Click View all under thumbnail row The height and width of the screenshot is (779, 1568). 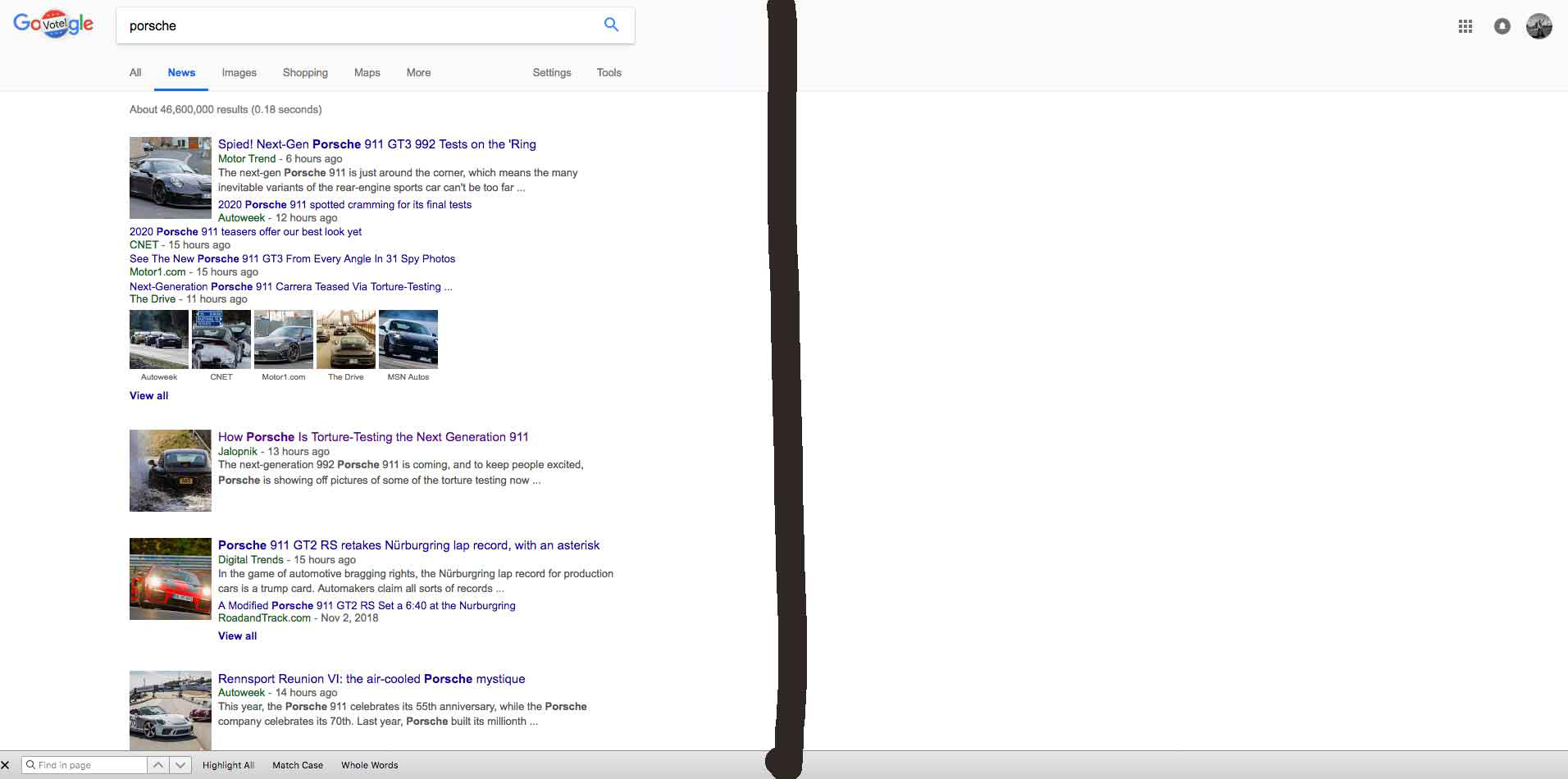(148, 395)
